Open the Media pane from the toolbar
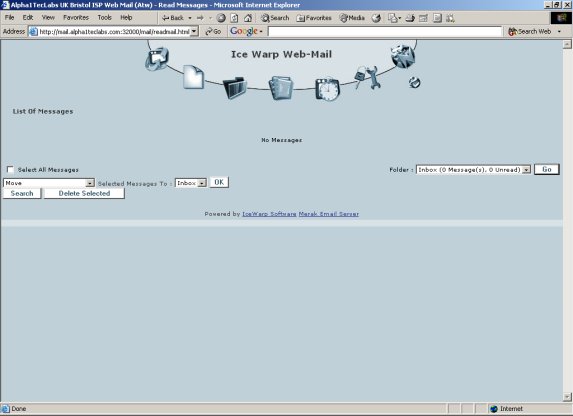Image resolution: width=573 pixels, height=416 pixels. [352, 18]
